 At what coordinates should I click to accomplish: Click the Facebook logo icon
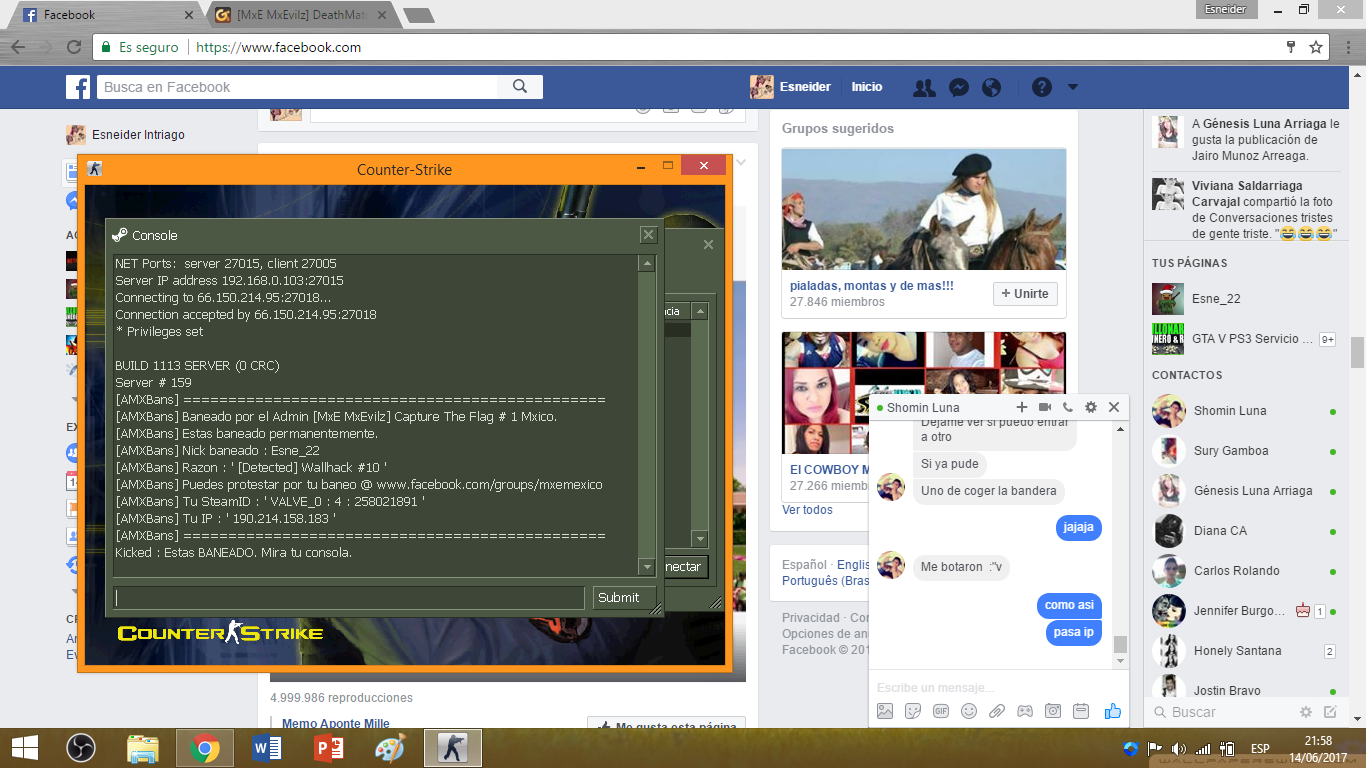tap(78, 87)
